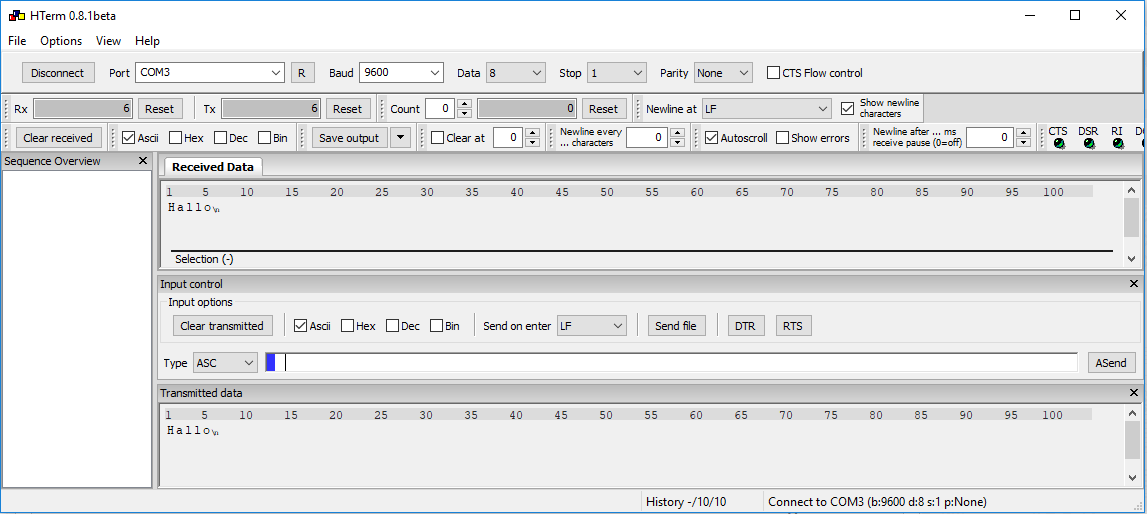The height and width of the screenshot is (514, 1147).
Task: Click the RI status LED indicator
Action: coord(1118,144)
